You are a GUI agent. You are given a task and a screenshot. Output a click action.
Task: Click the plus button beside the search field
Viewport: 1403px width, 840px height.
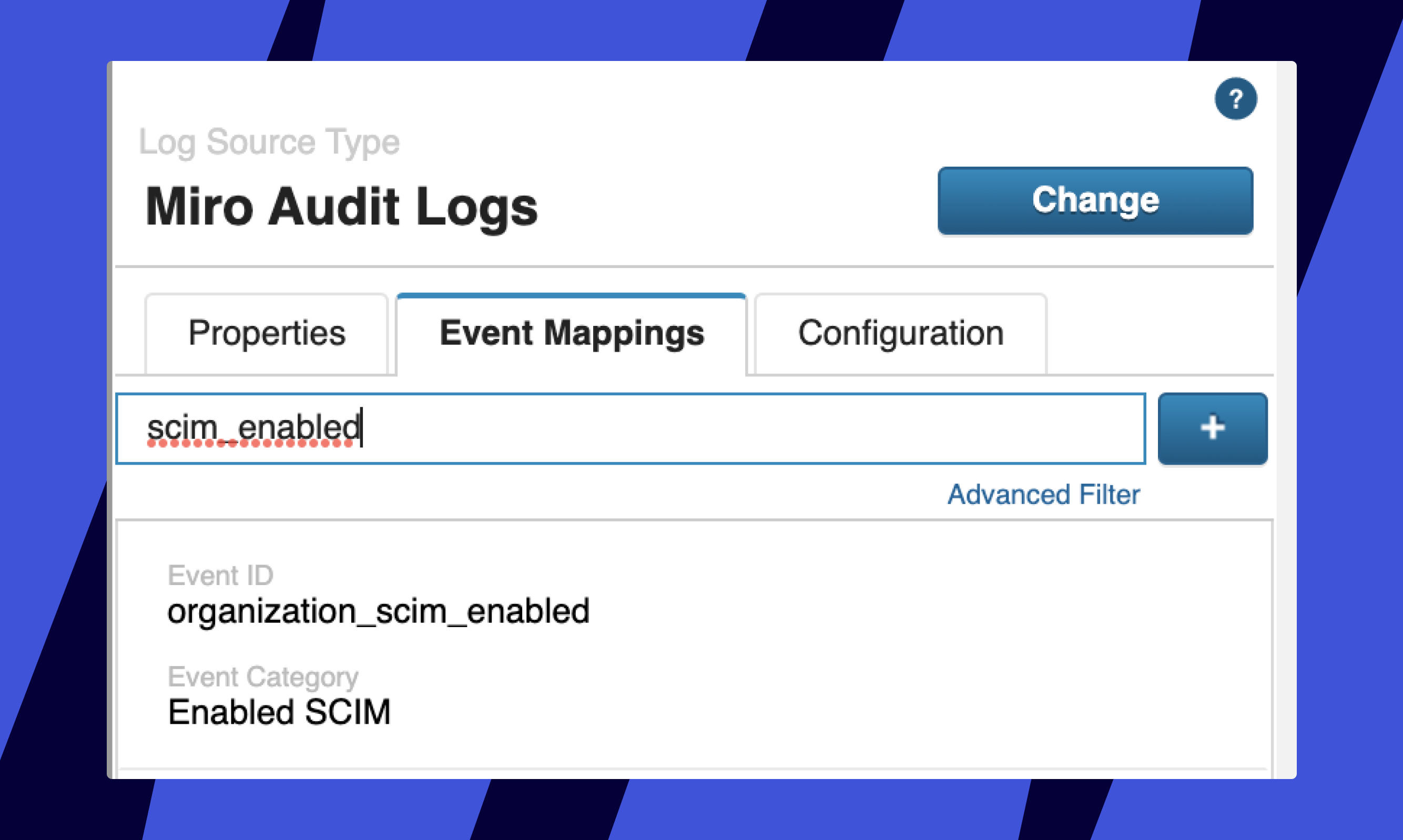pos(1212,428)
